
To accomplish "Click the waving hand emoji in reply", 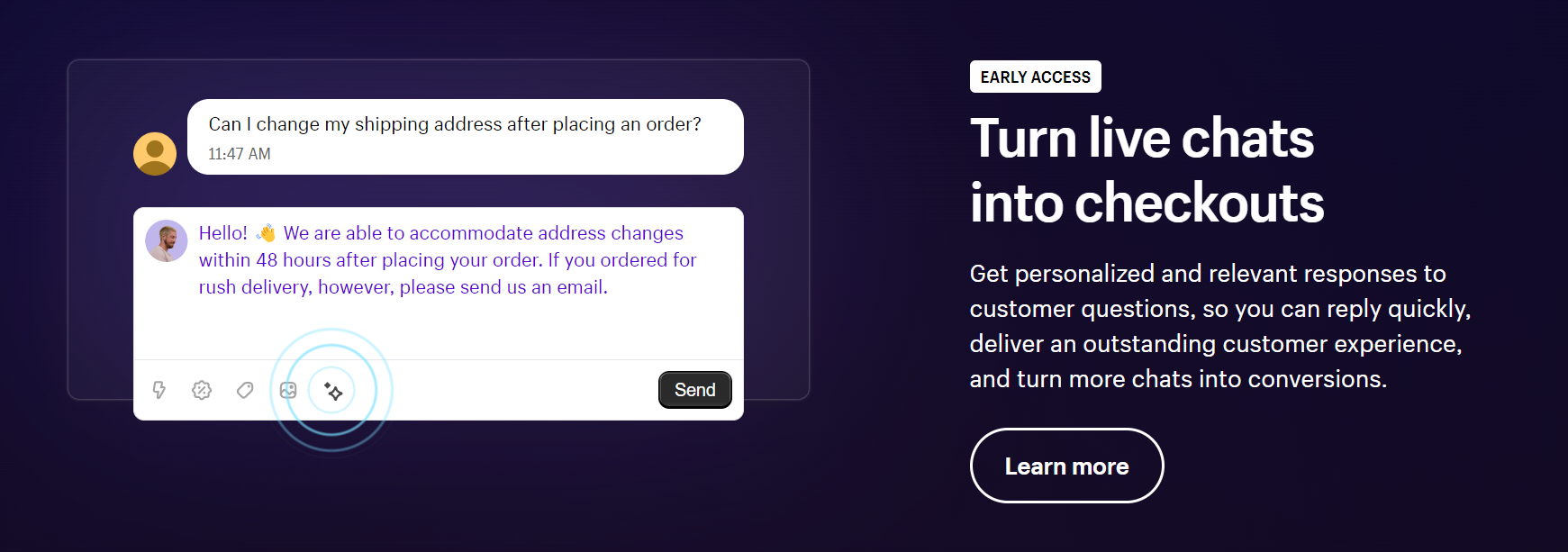I will [266, 233].
